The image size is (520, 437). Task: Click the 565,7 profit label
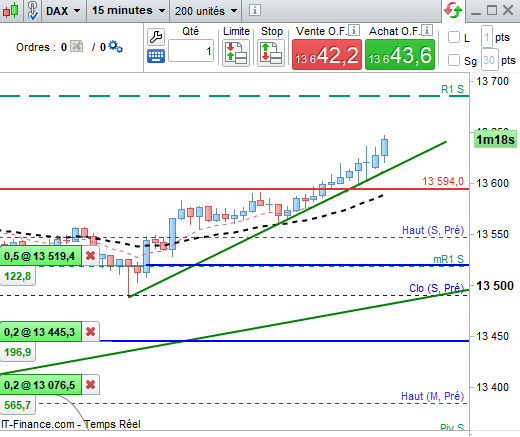coord(17,405)
